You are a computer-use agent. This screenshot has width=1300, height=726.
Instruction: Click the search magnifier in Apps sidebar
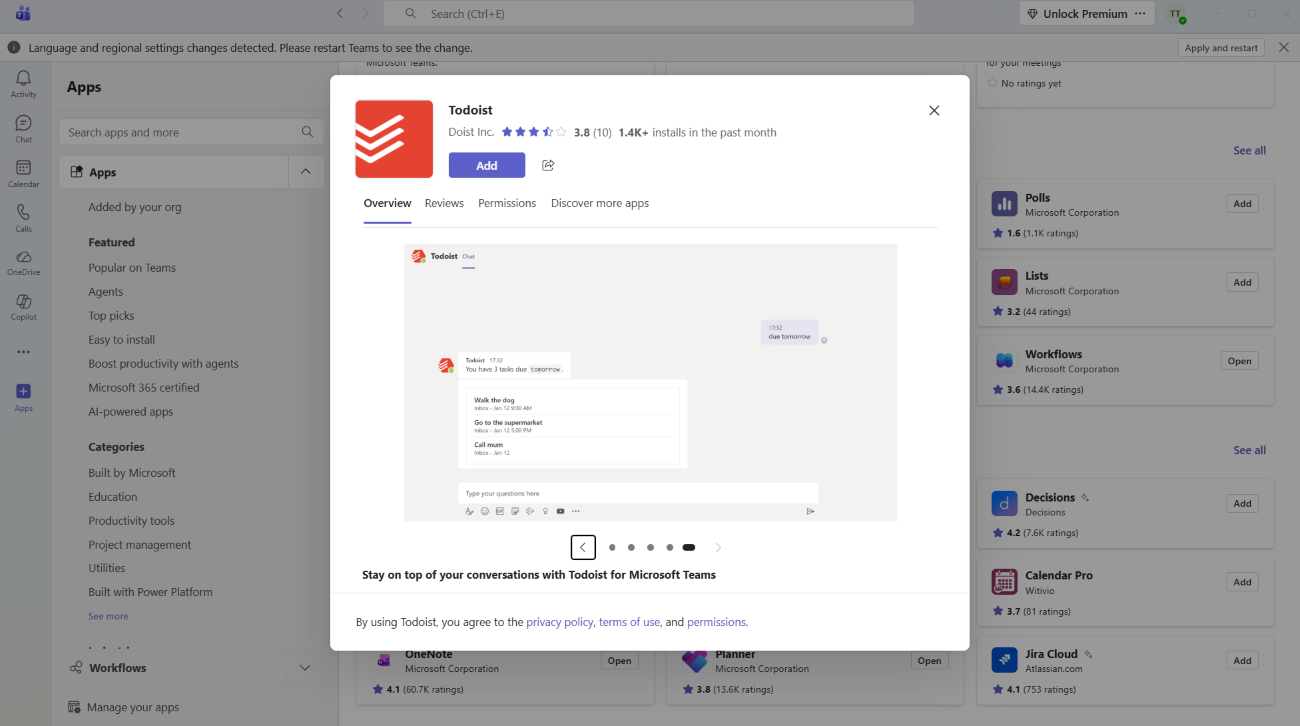(x=308, y=132)
